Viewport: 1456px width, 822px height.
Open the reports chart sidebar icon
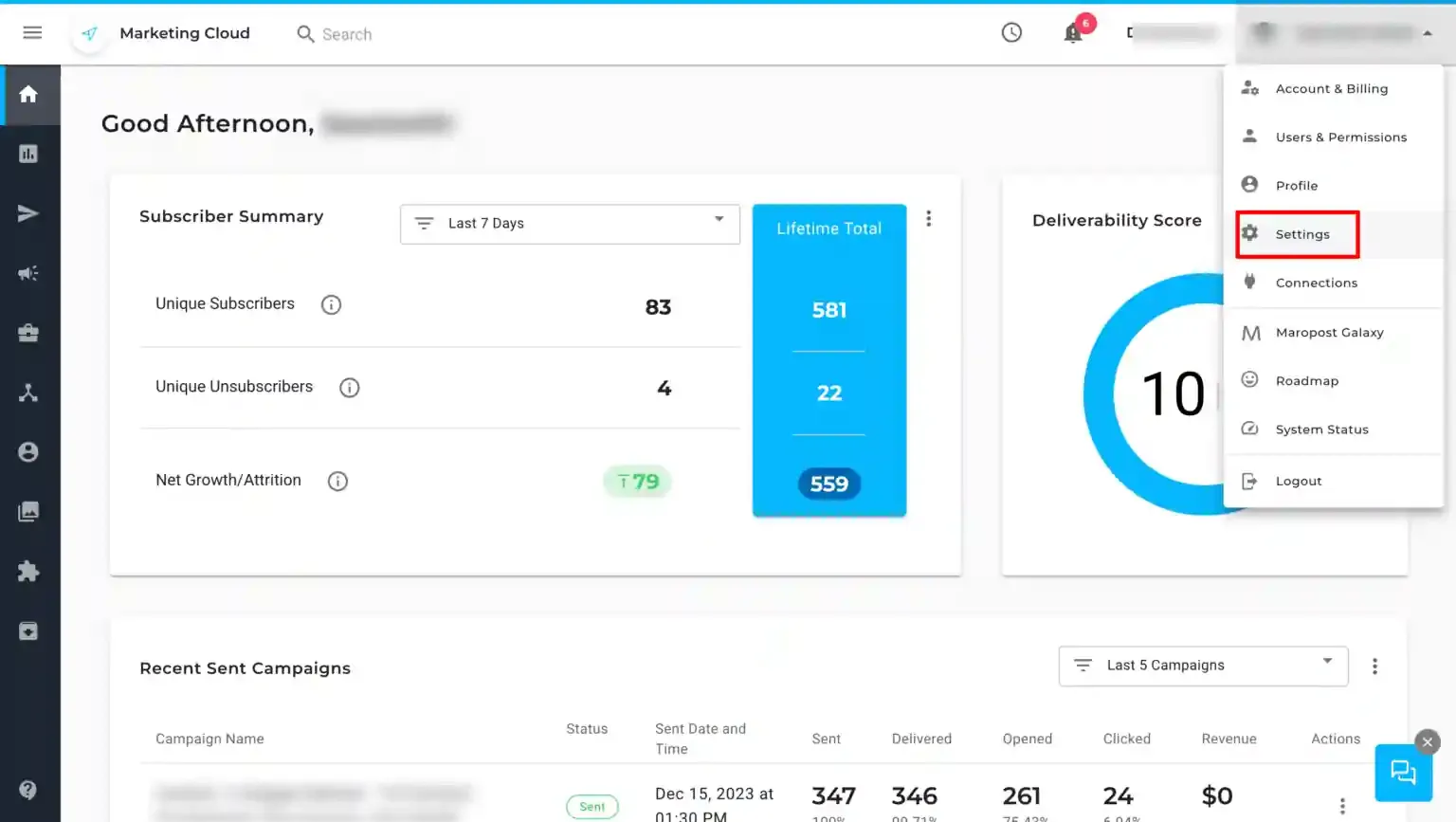(x=28, y=154)
